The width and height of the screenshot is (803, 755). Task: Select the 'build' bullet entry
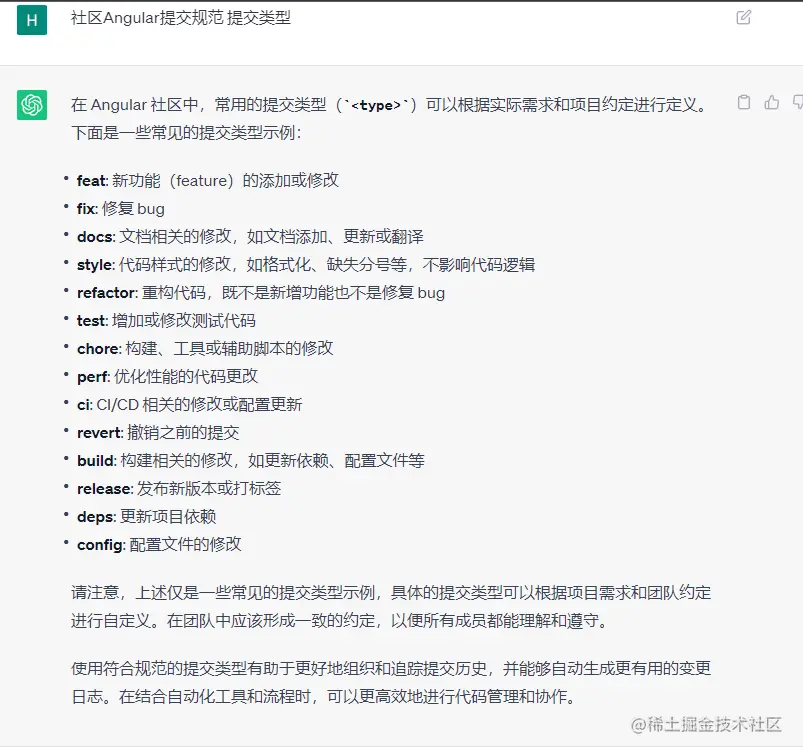click(251, 460)
